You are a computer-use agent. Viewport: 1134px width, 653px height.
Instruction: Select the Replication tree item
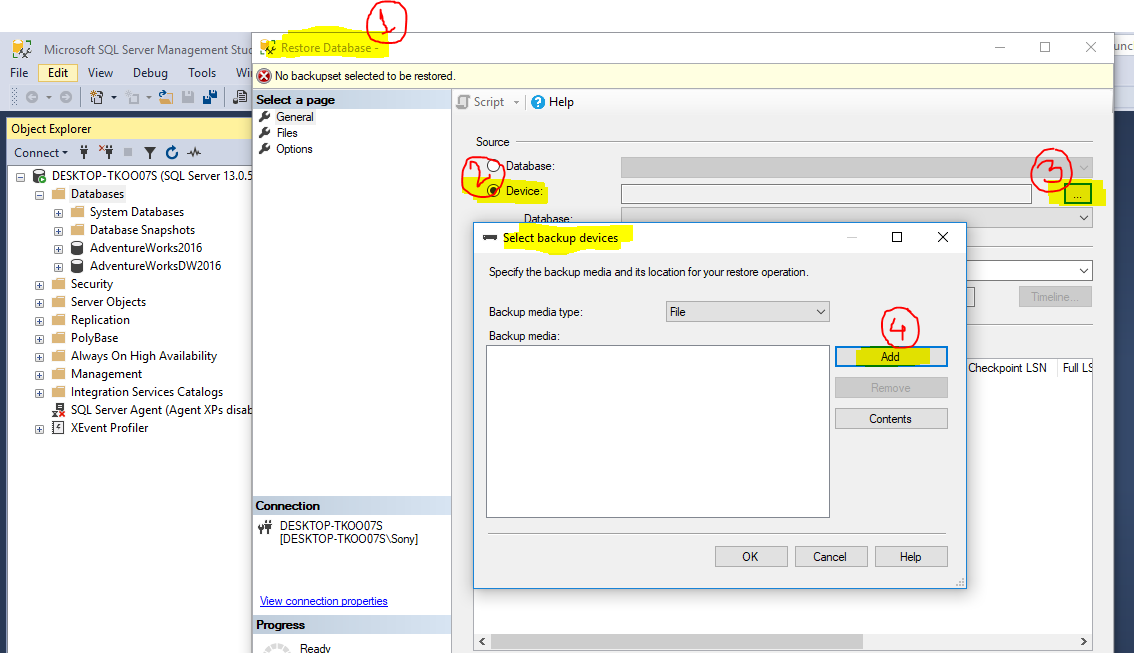101,320
